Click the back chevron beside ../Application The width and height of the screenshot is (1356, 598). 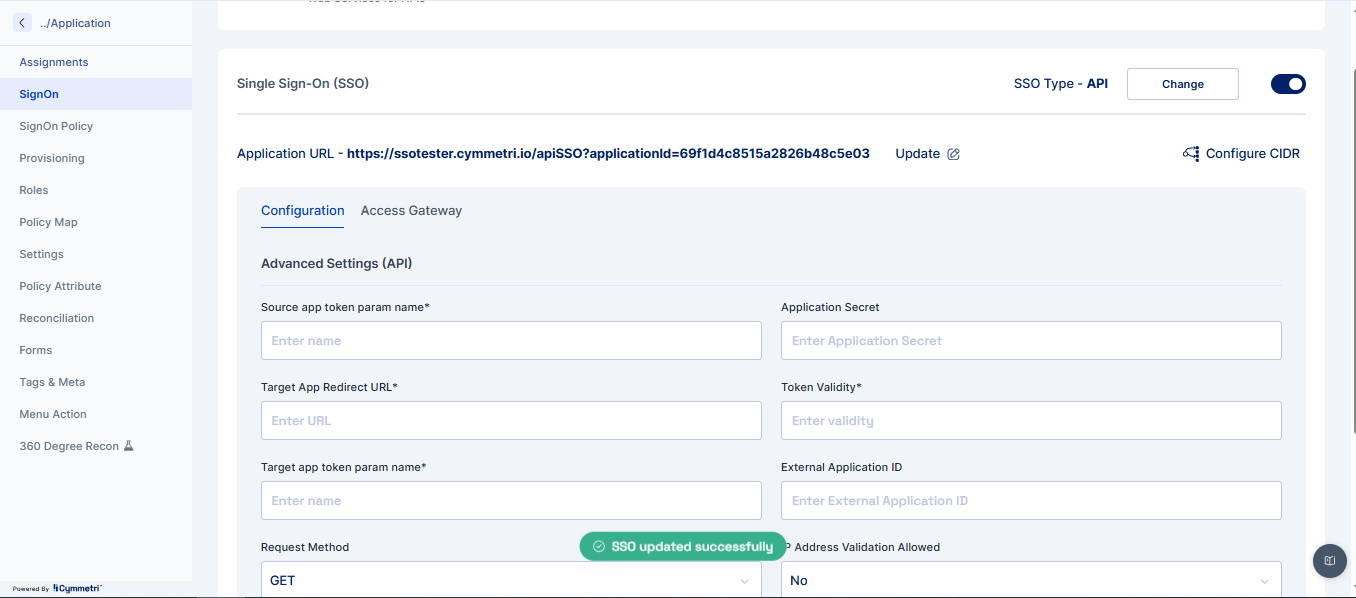tap(23, 22)
